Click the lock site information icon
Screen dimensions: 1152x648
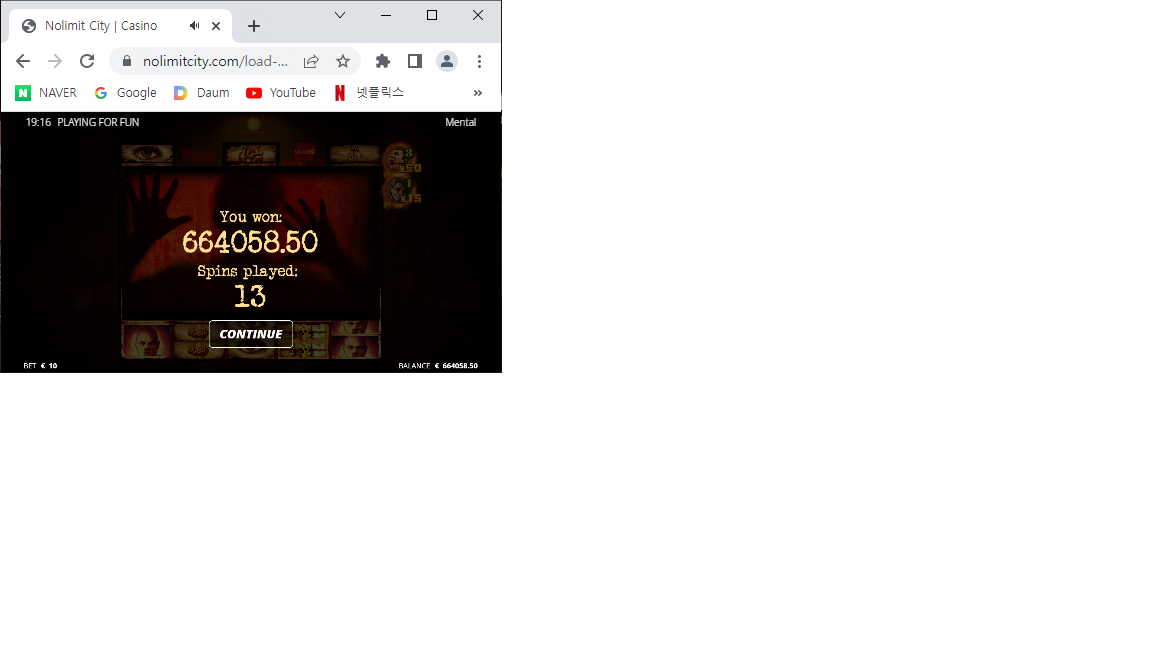coord(126,61)
